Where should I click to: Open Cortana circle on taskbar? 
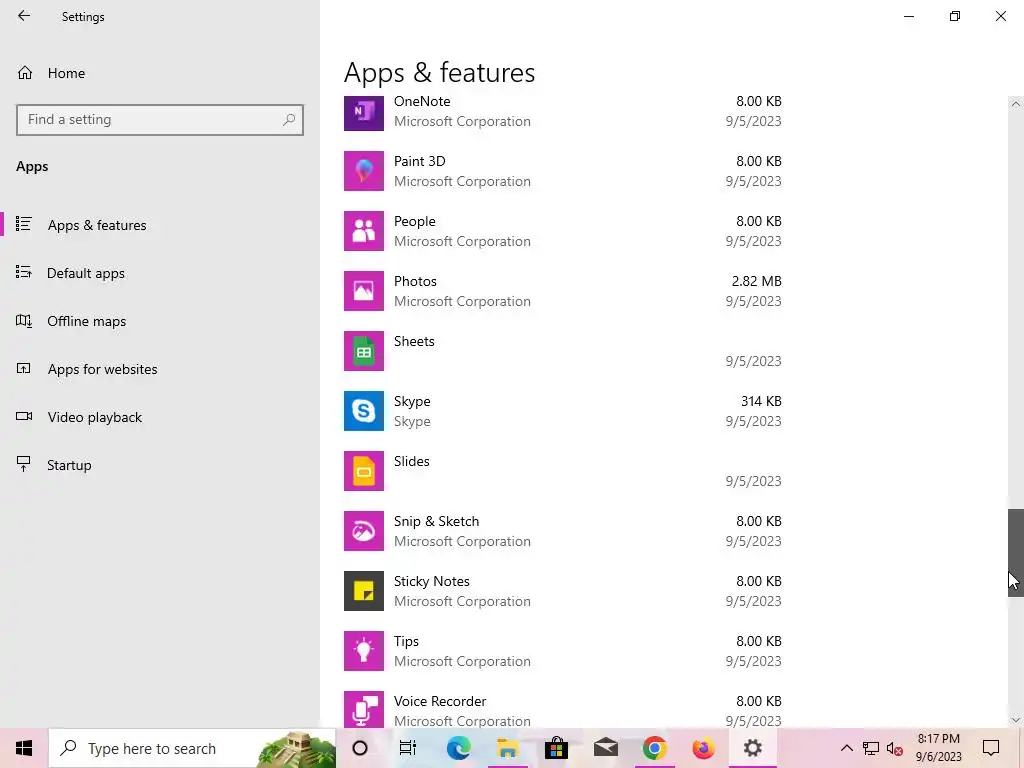[x=360, y=748]
